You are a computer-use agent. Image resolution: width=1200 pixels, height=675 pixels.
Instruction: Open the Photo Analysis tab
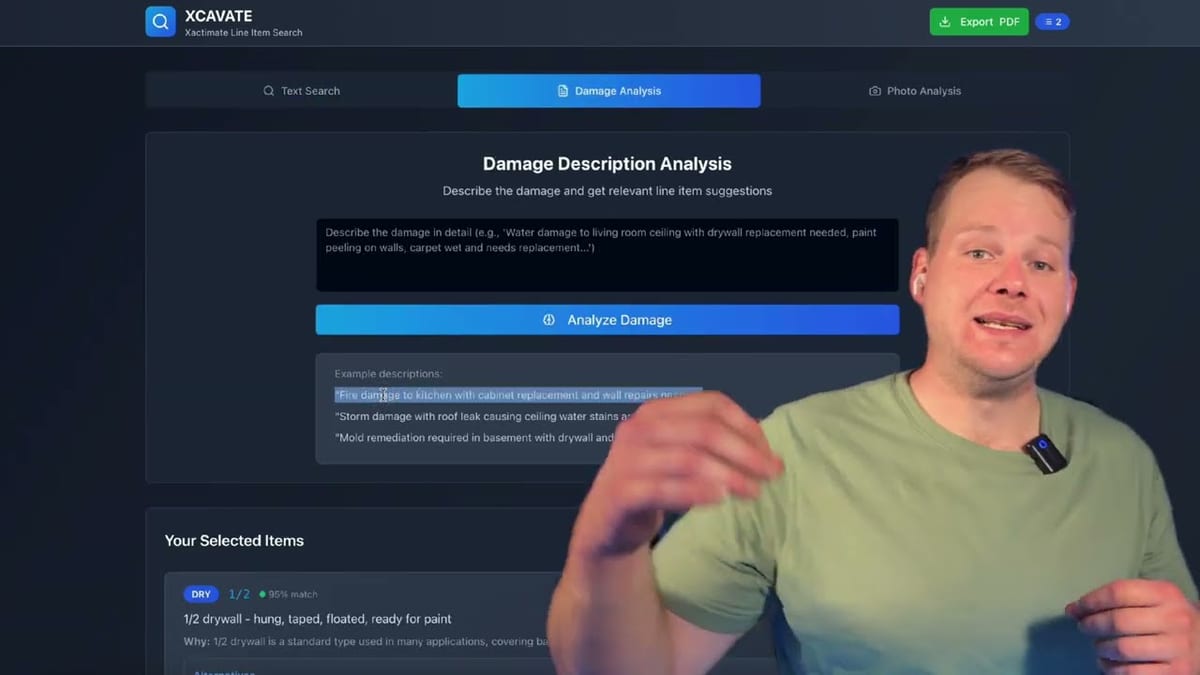(915, 91)
